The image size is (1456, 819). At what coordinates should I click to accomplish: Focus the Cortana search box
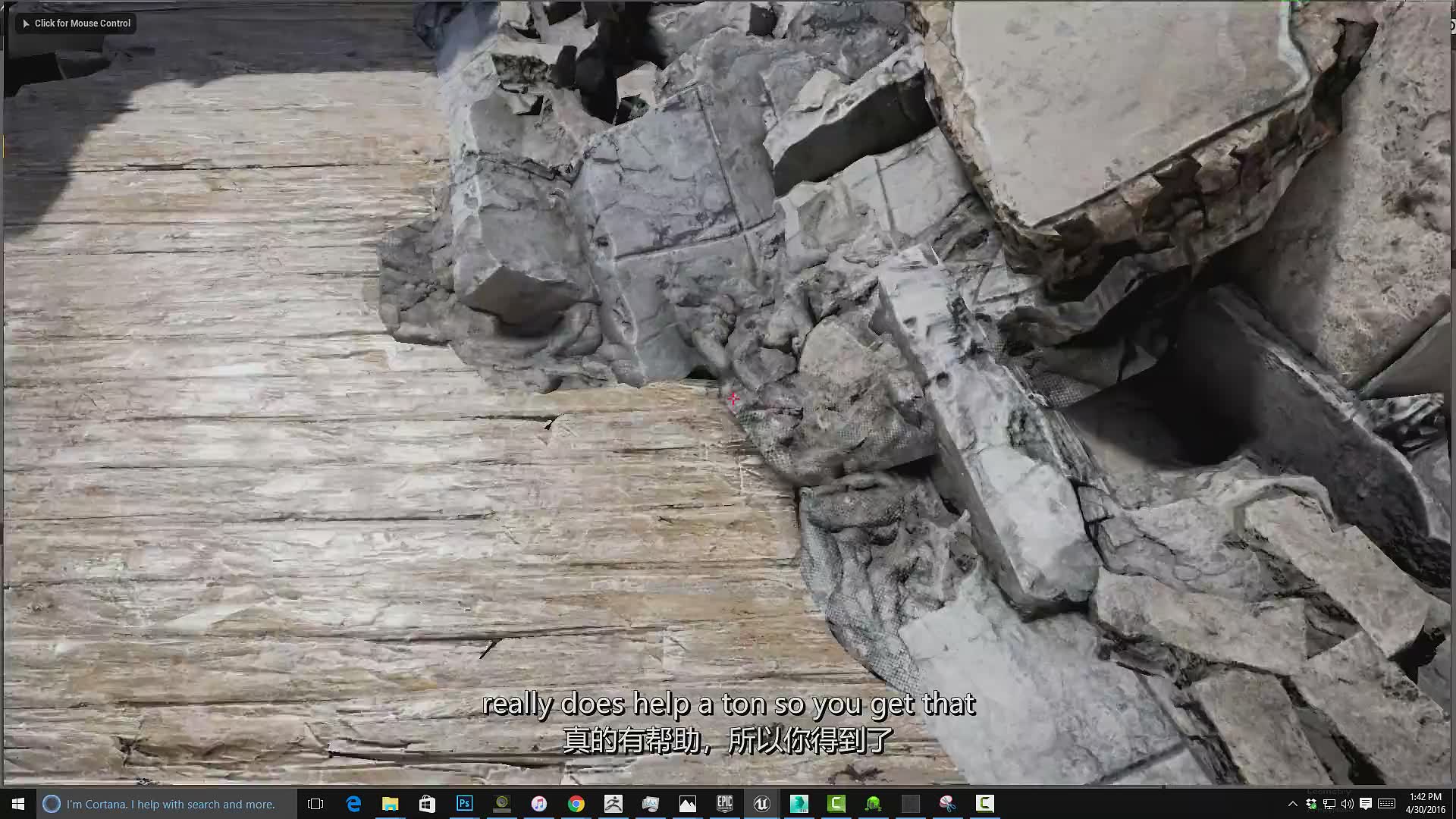(167, 804)
